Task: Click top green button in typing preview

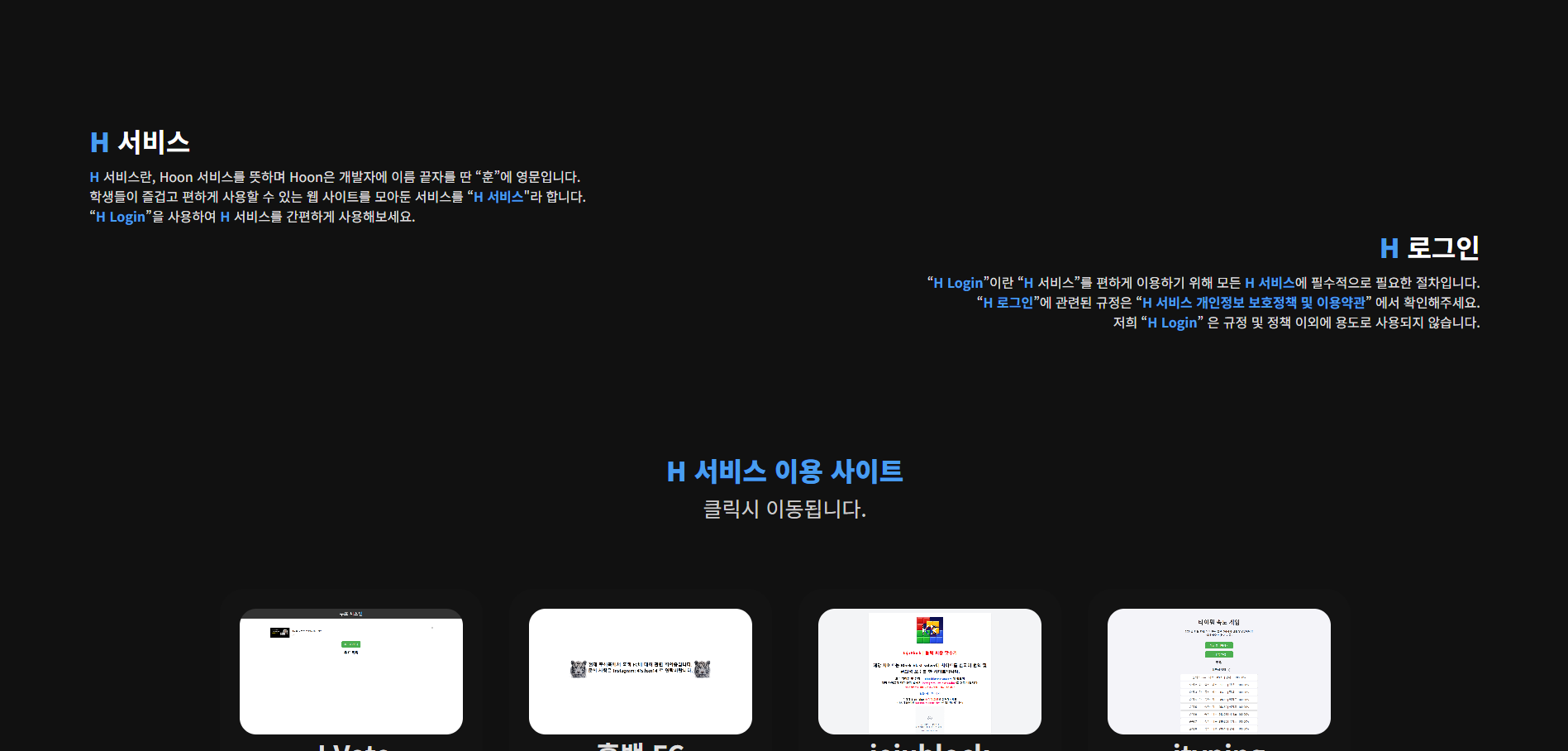Action: pyautogui.click(x=1218, y=645)
